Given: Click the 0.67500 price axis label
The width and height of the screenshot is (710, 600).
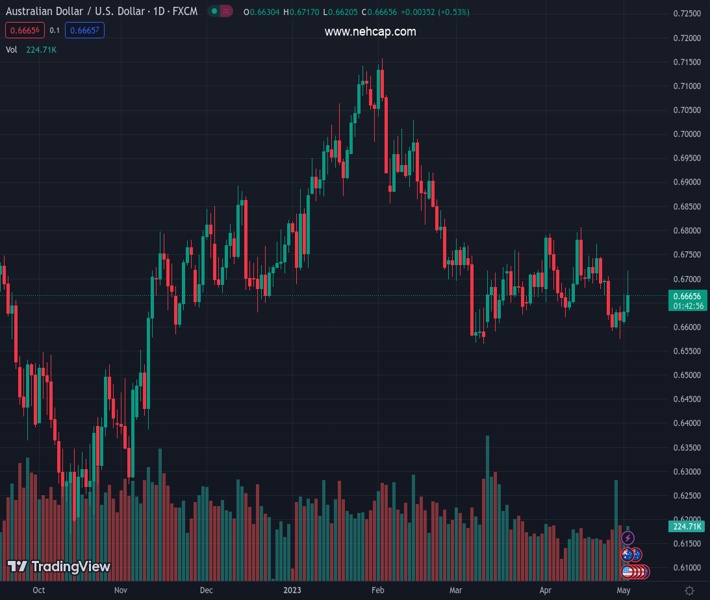Looking at the screenshot, I should click(687, 254).
